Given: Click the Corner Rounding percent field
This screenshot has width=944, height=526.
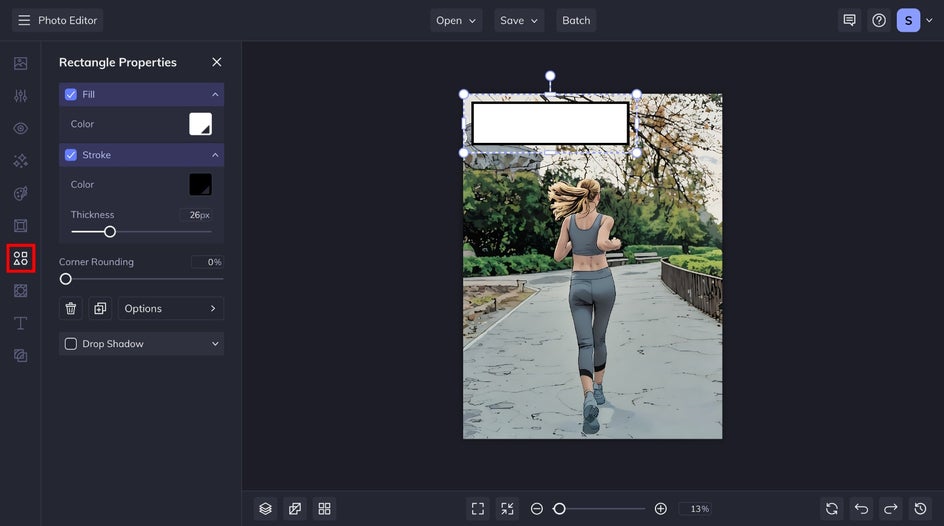Looking at the screenshot, I should (x=206, y=262).
